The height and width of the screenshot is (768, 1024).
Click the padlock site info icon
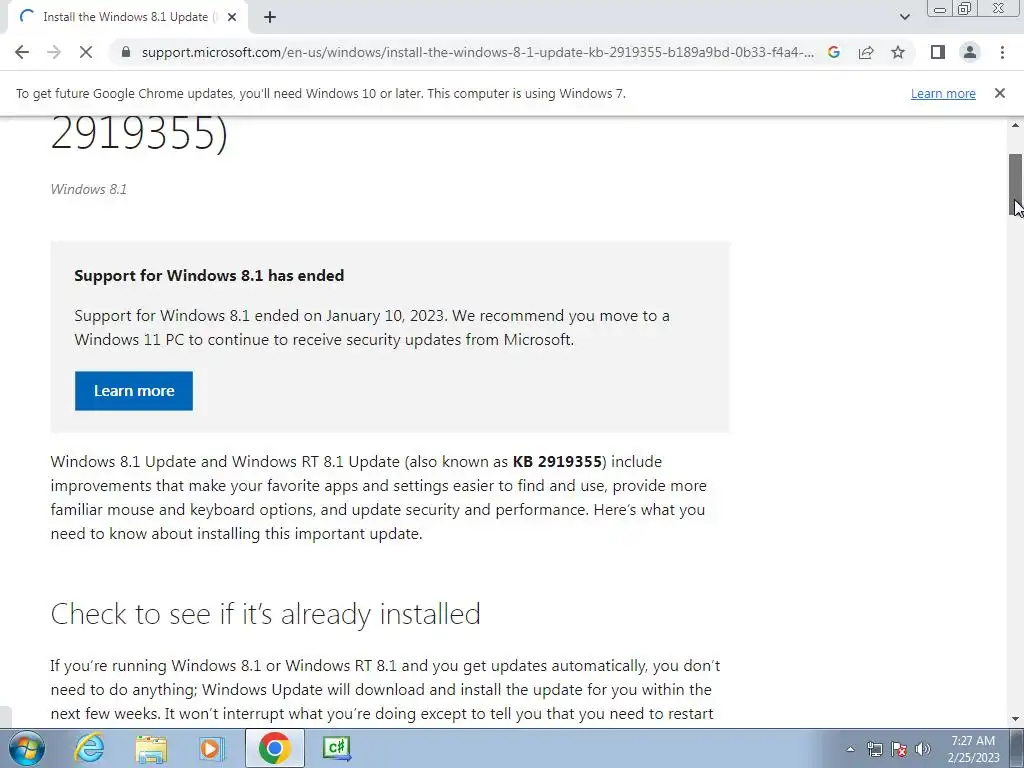[126, 52]
